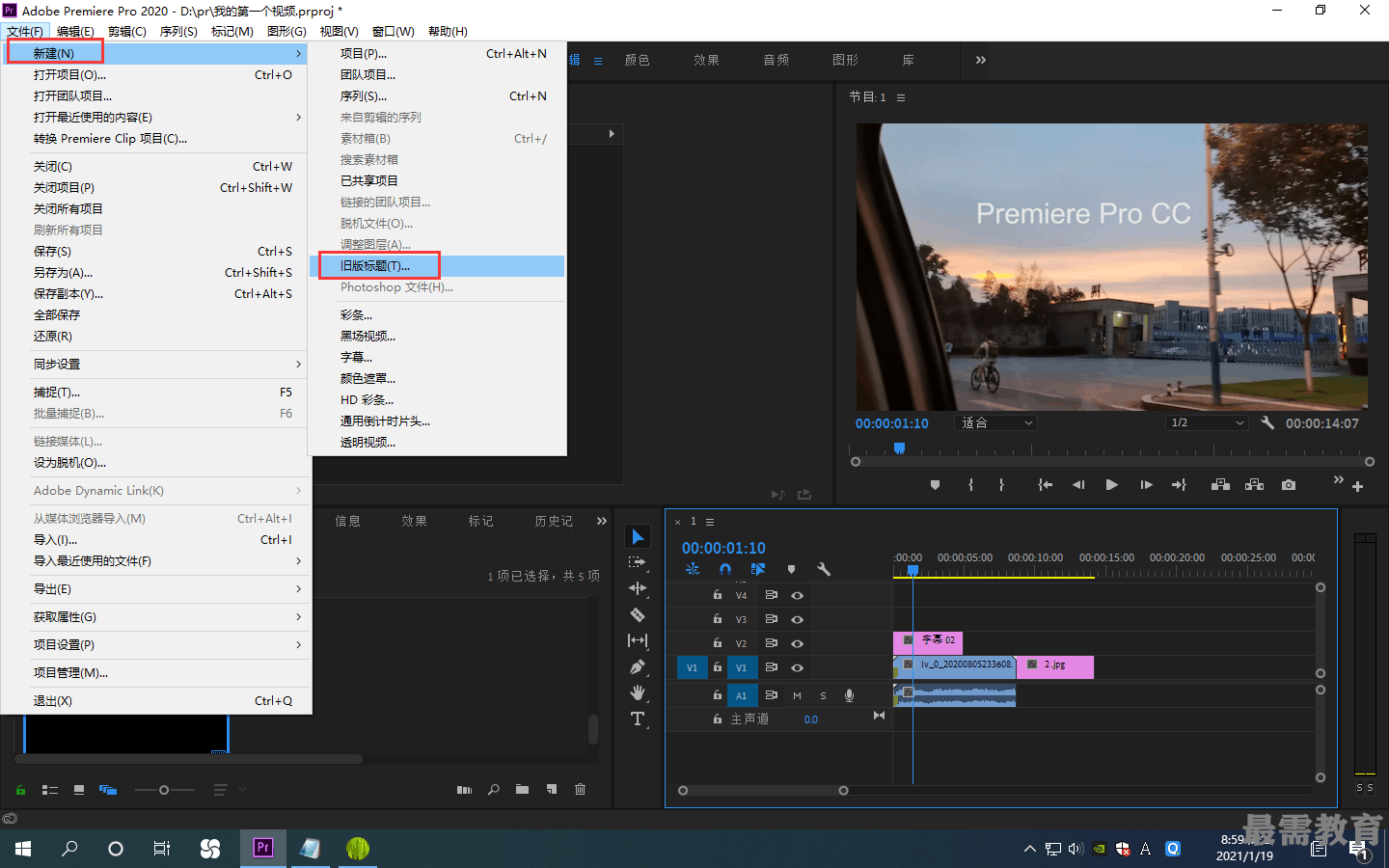
Task: Export frame with camera icon
Action: click(x=1289, y=485)
